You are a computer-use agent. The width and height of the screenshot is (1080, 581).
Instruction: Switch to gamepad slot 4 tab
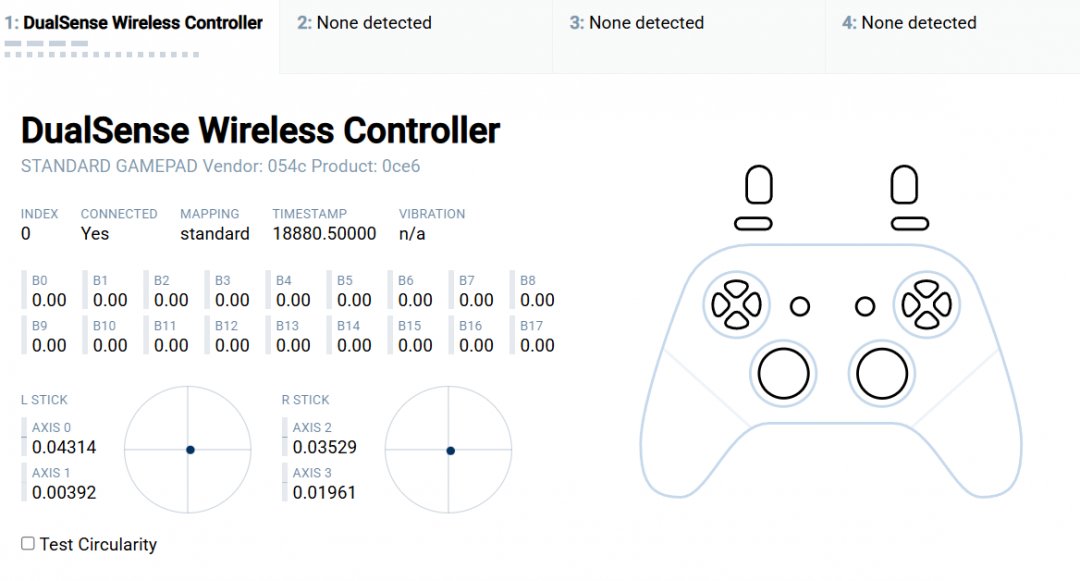[909, 23]
